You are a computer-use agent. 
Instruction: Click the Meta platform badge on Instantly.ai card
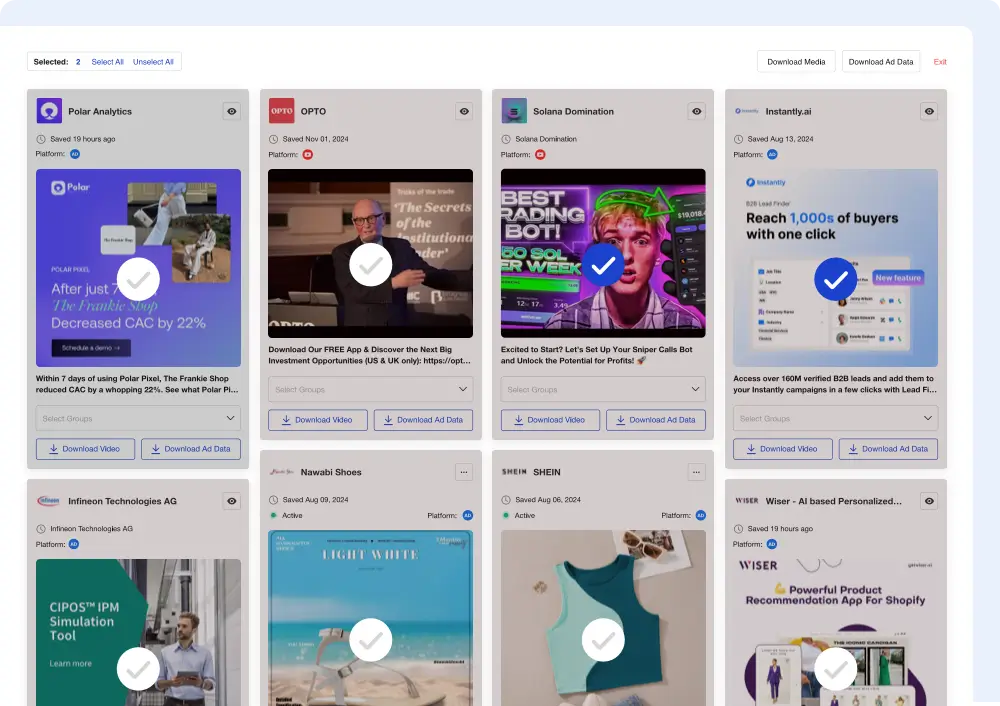point(771,154)
